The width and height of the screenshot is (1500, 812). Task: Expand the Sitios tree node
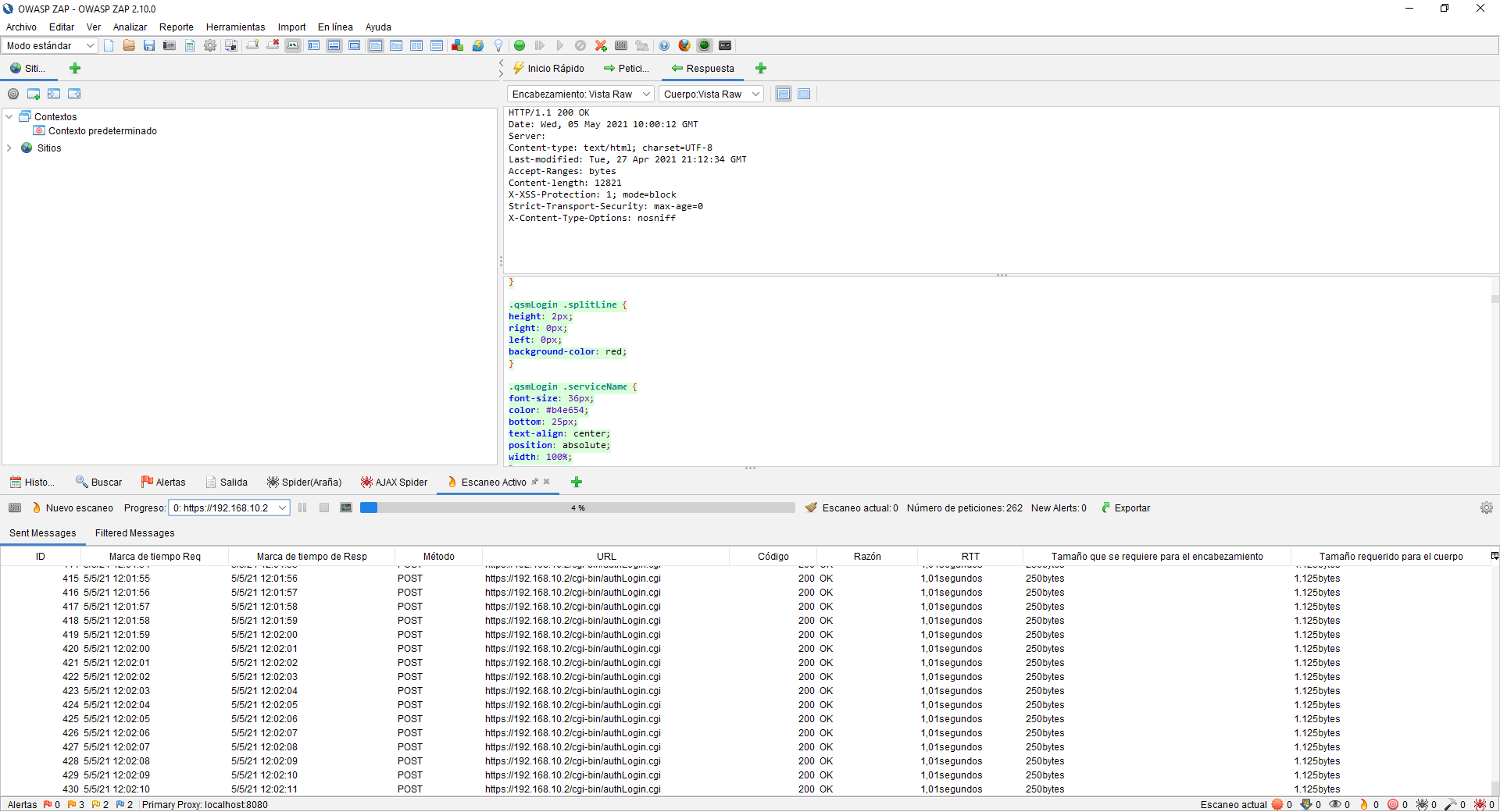tap(9, 148)
